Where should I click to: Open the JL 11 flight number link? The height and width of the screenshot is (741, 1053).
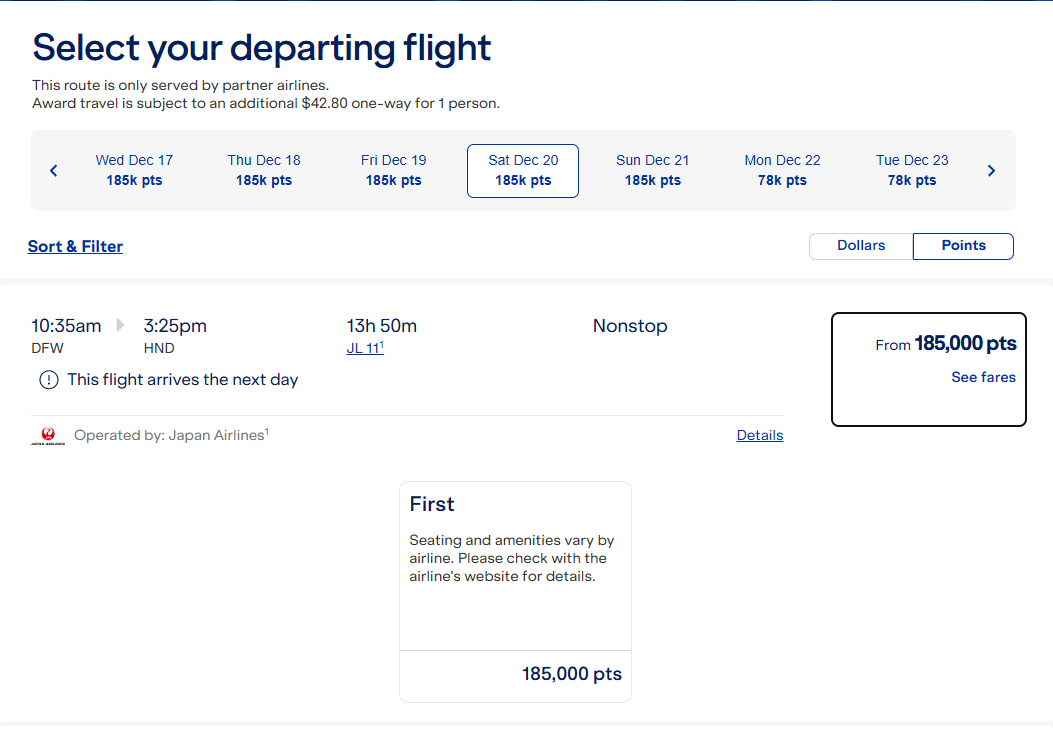click(x=364, y=348)
